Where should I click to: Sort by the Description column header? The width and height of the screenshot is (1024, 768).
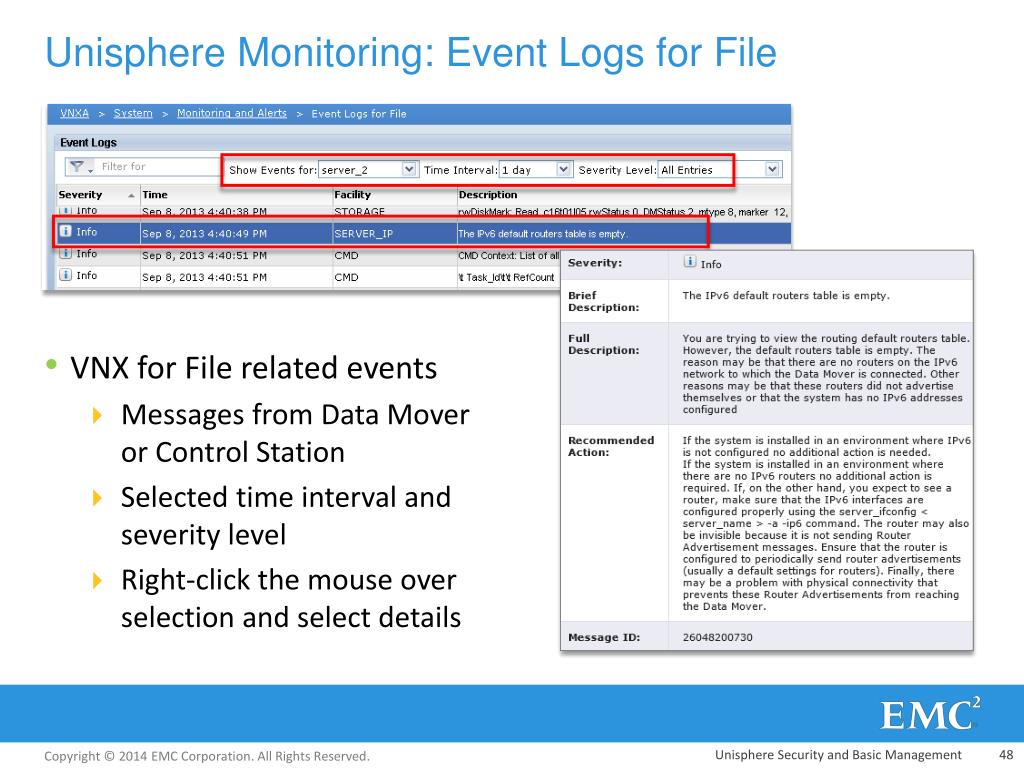pyautogui.click(x=488, y=195)
